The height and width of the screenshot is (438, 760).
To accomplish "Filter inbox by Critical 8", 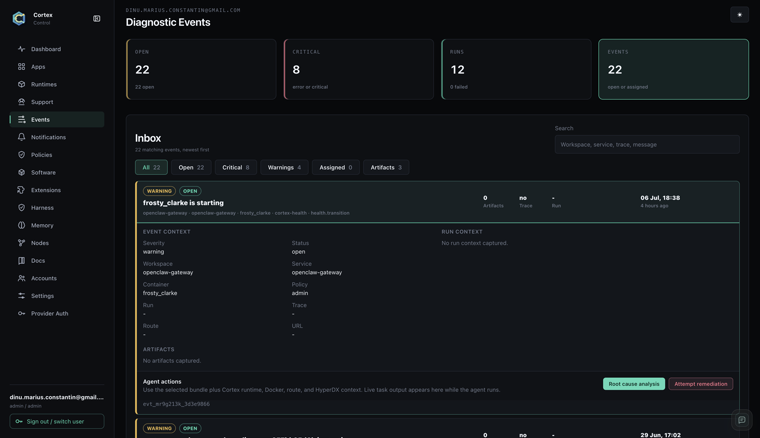I will point(236,167).
